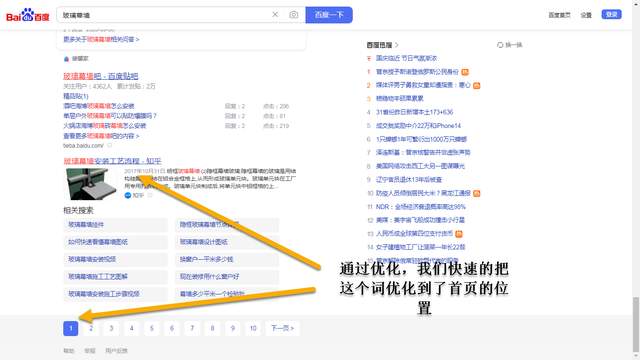Open image search via camera icon
Screen dimensions: 640x360
click(293, 15)
